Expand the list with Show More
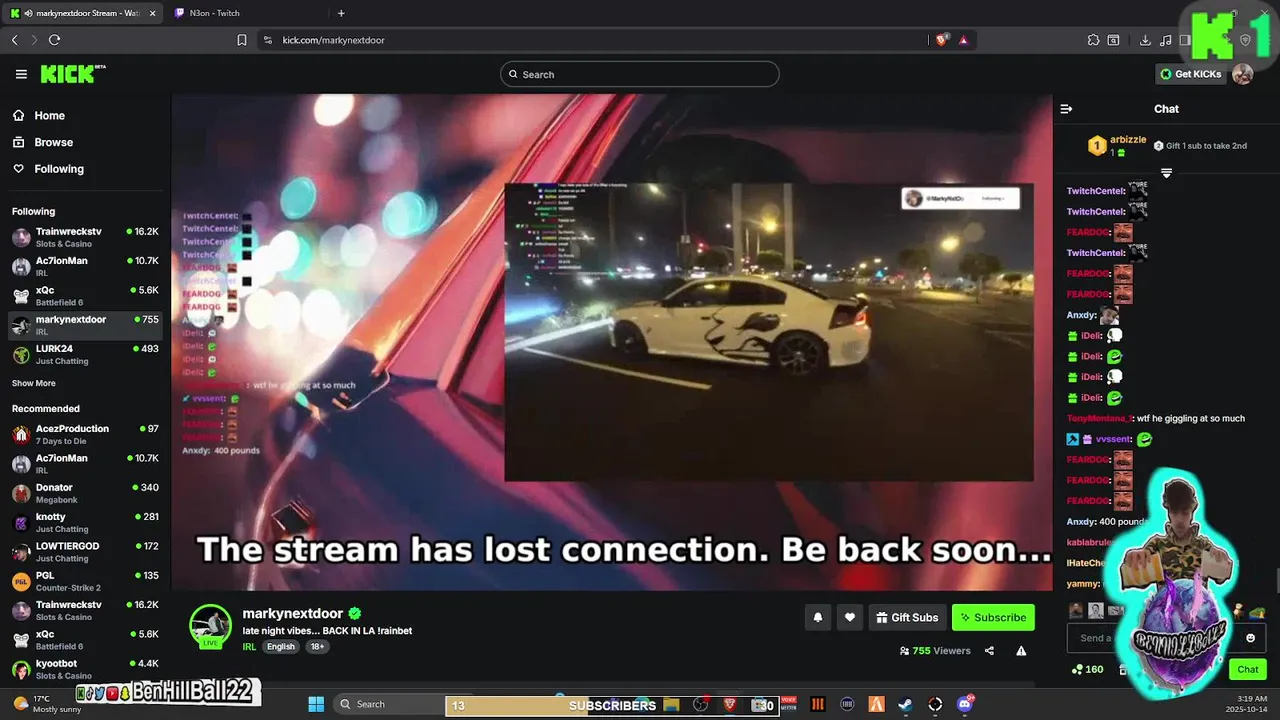This screenshot has width=1280, height=720. coord(34,383)
